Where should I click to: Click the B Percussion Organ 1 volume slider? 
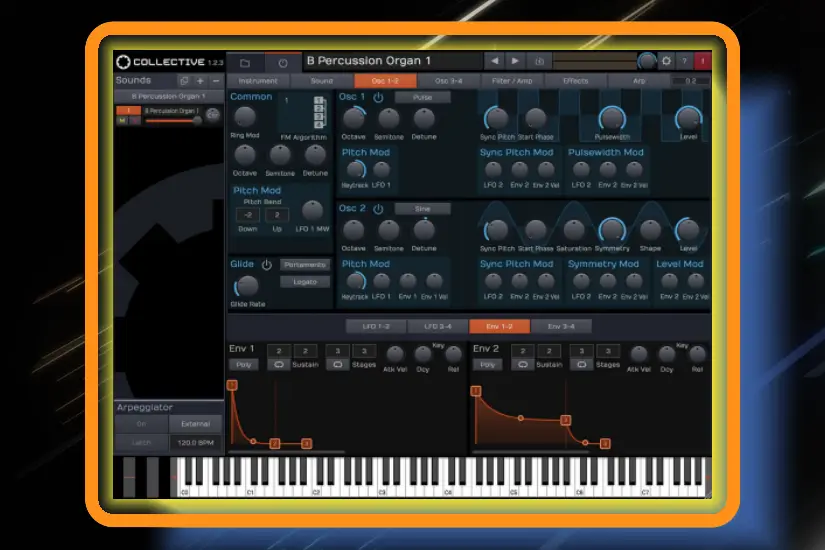[x=172, y=120]
